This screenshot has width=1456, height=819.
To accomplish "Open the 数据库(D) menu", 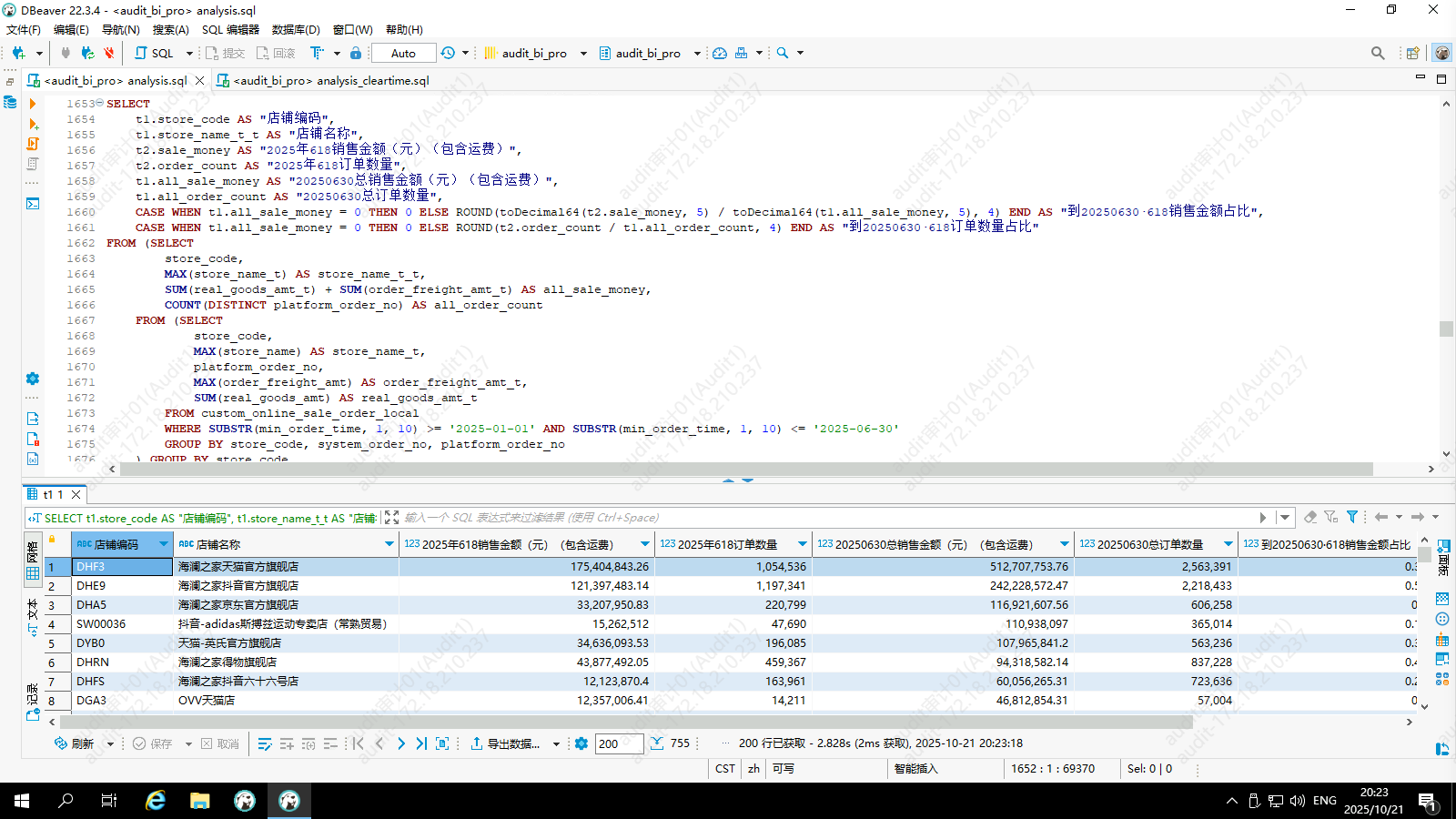I will 296,29.
